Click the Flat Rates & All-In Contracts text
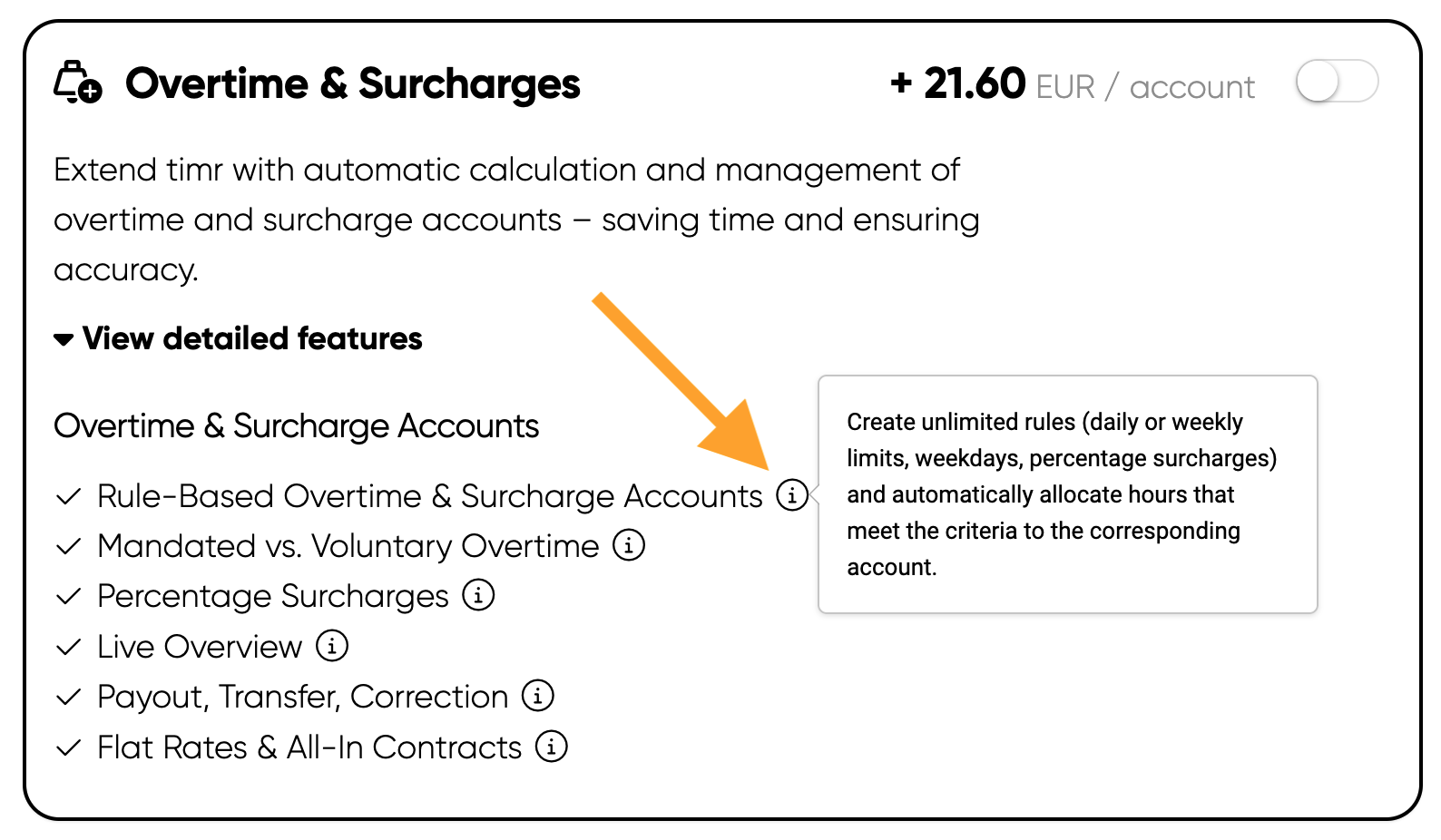This screenshot has width=1441, height=840. (x=309, y=747)
